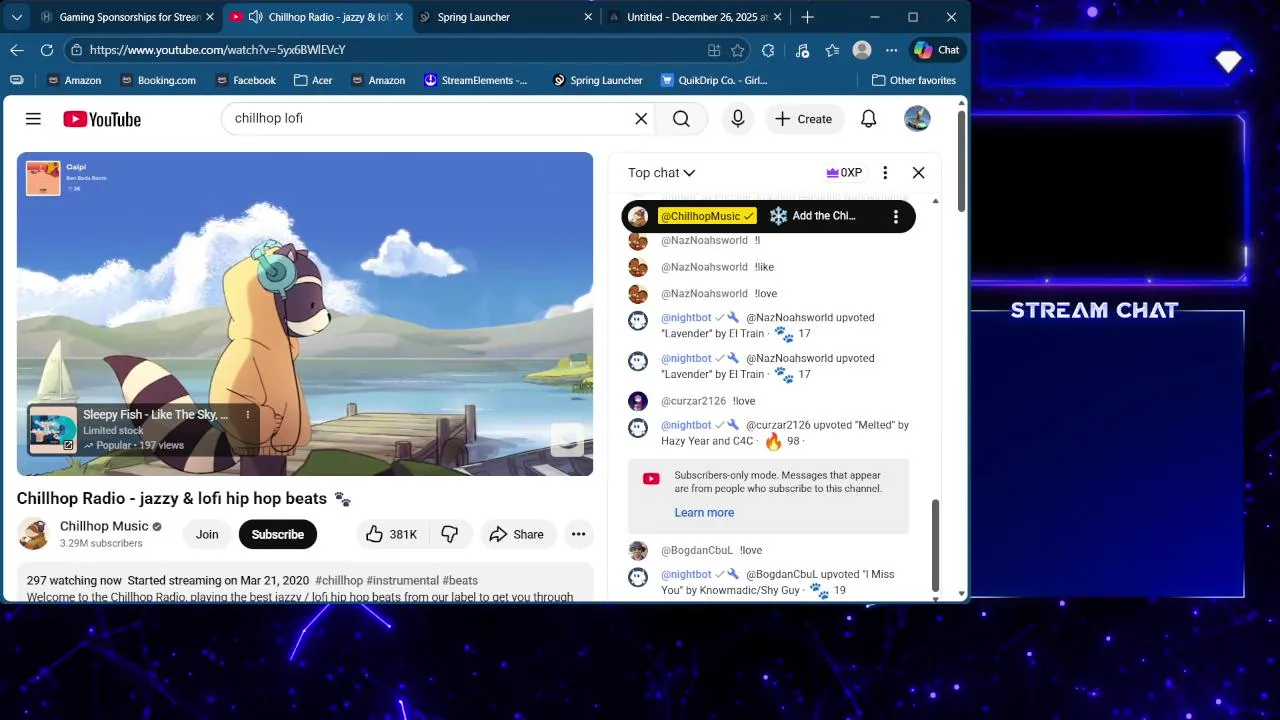Open pinned message options menu
The image size is (1280, 720).
[896, 216]
